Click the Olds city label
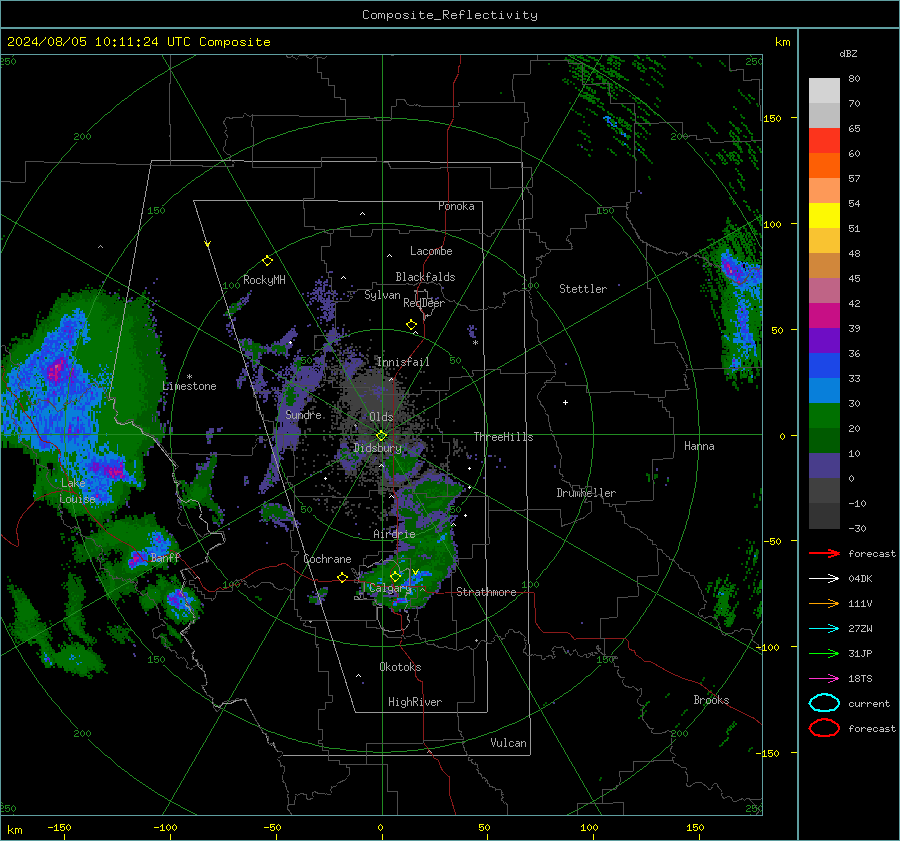The image size is (900, 841). (x=381, y=417)
